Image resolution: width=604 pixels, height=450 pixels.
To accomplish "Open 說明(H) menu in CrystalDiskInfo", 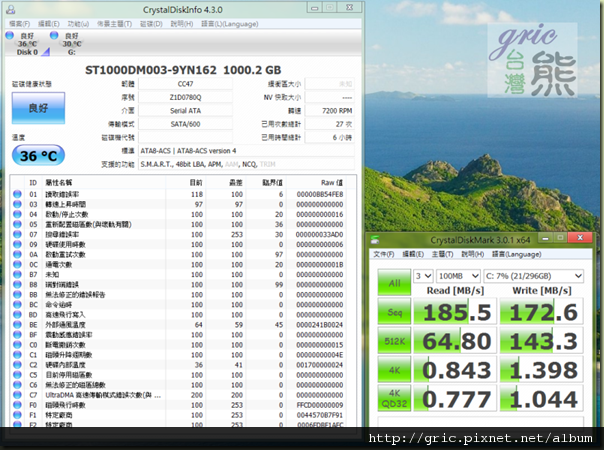I will (x=182, y=24).
